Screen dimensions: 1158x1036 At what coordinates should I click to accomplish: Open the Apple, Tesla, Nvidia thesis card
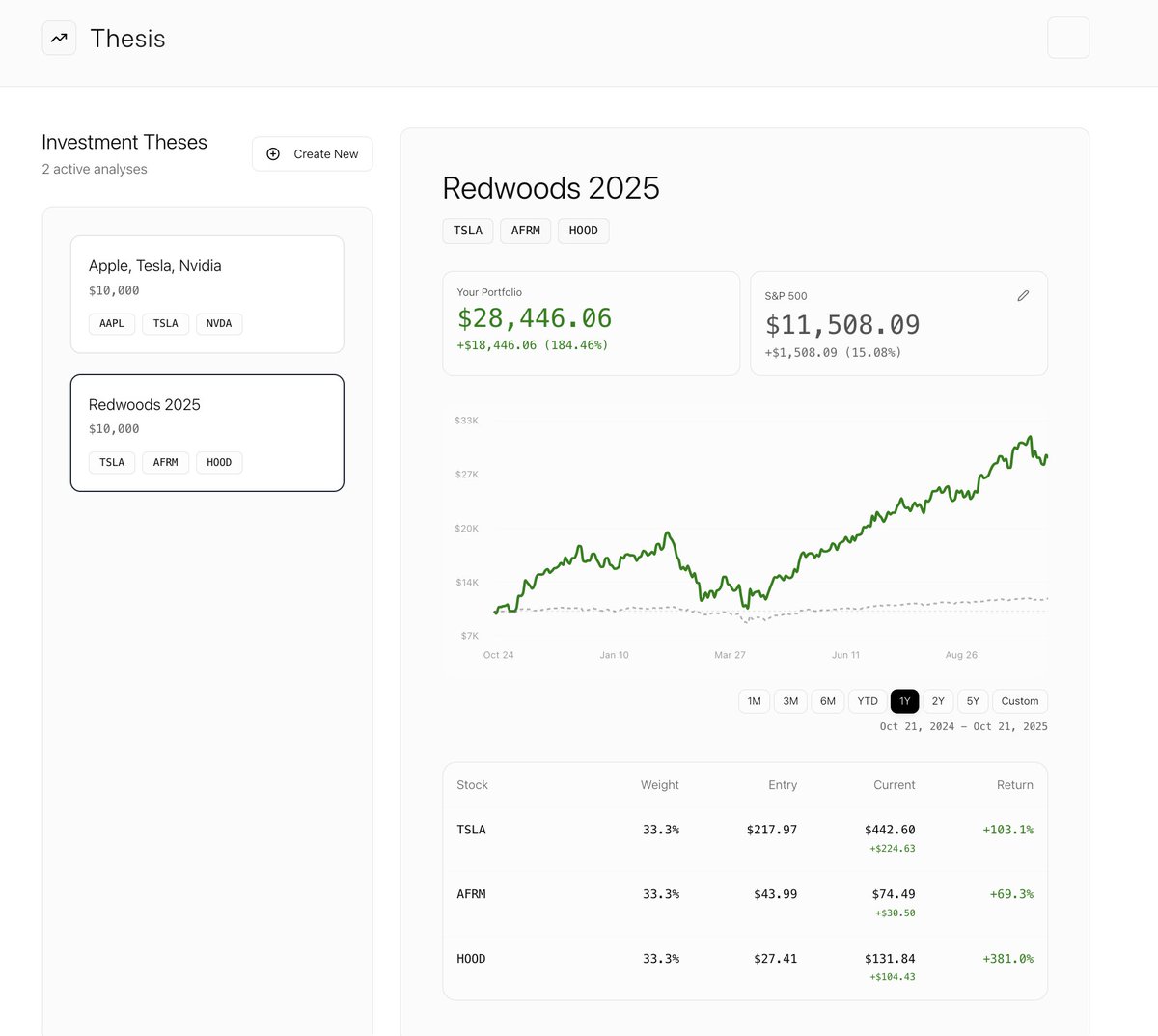[207, 294]
